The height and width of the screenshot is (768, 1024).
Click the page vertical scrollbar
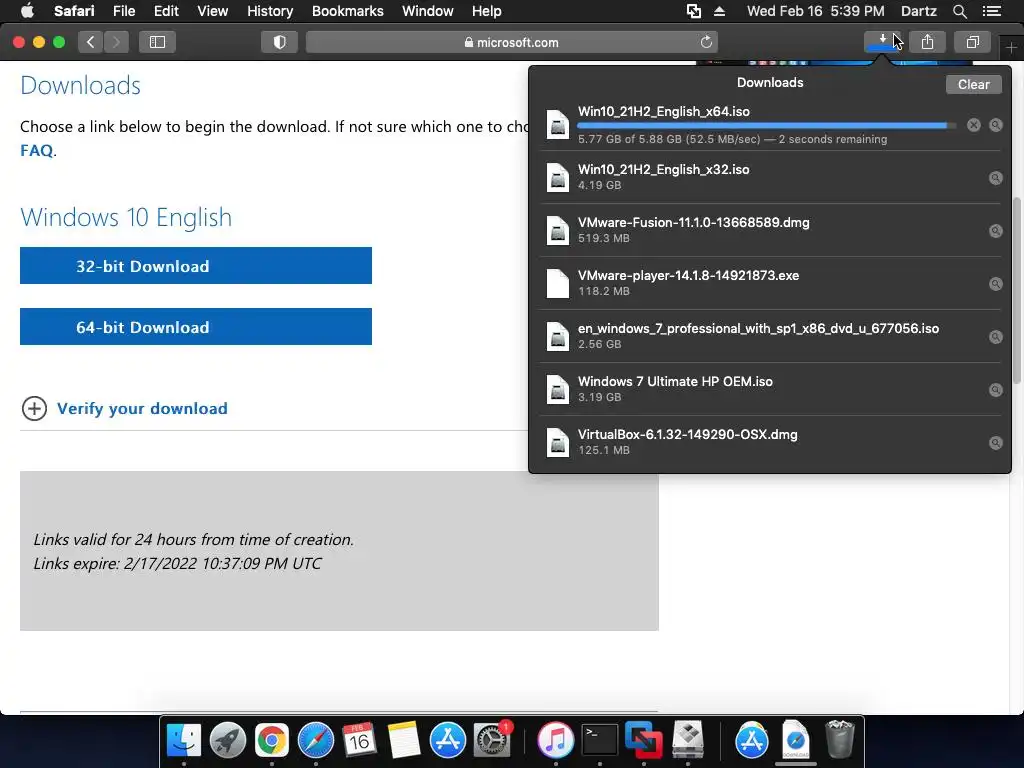tap(1016, 291)
